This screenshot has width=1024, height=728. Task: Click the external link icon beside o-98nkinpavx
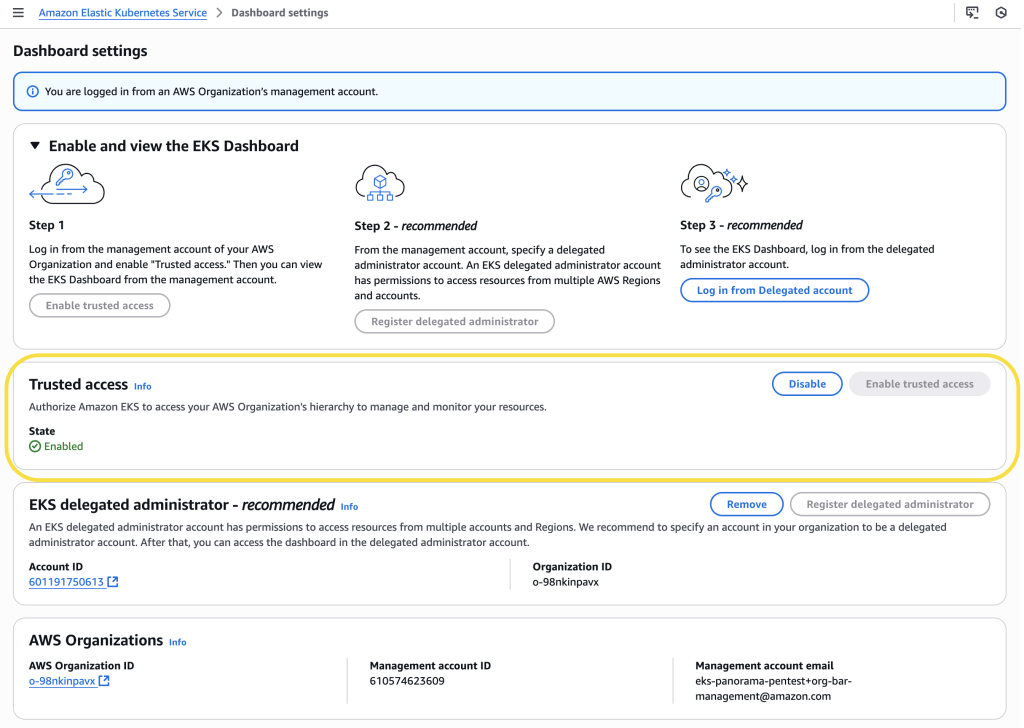[105, 680]
